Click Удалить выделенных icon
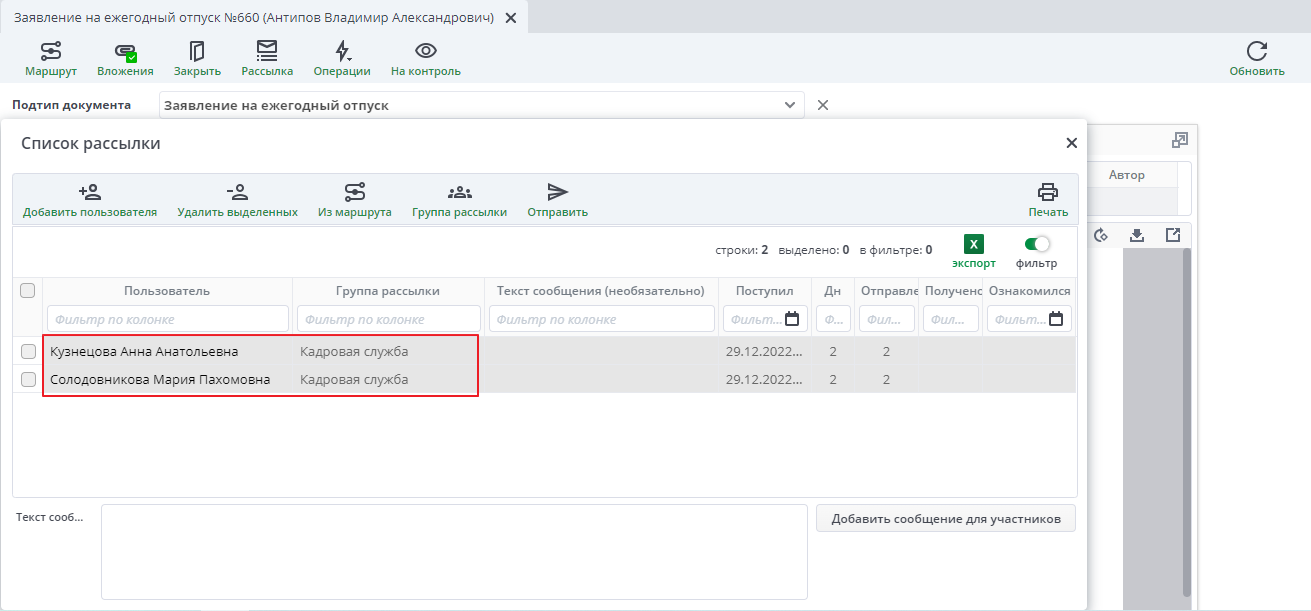This screenshot has height=611, width=1311. tap(237, 192)
